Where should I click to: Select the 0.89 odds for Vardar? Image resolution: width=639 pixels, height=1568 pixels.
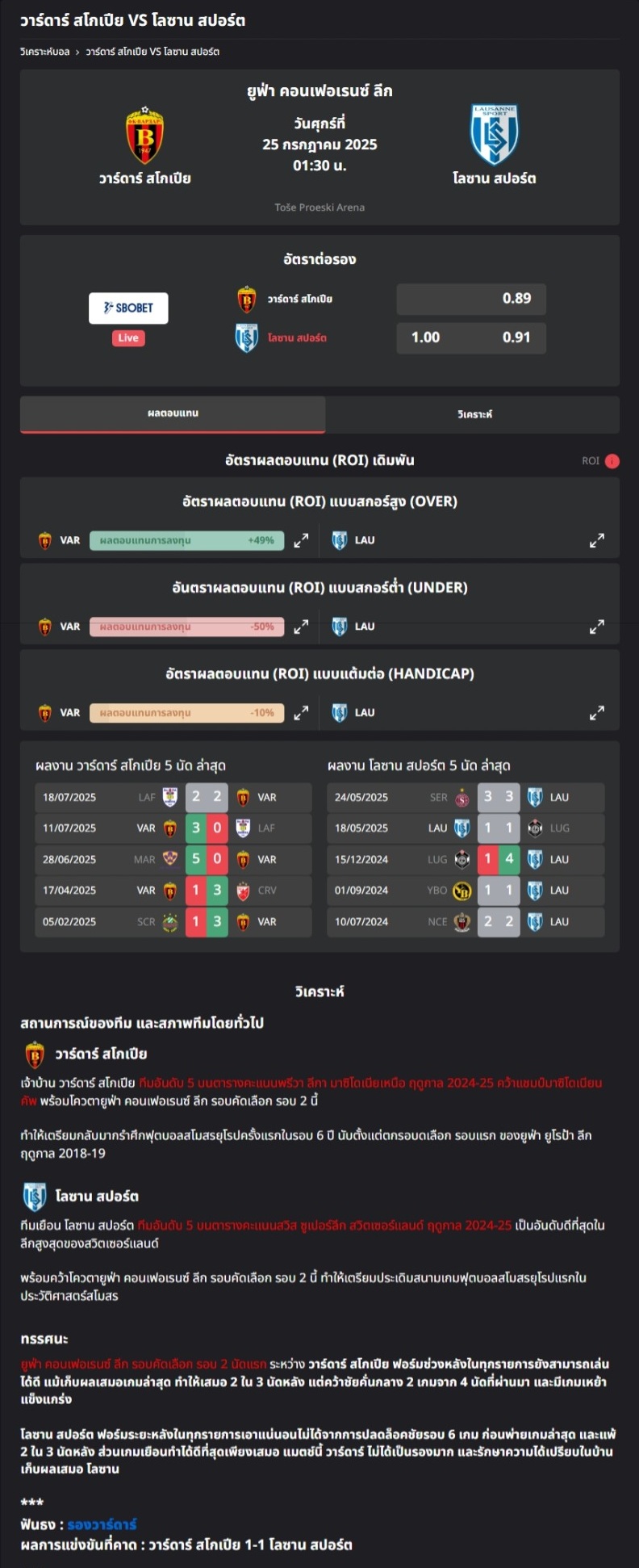(471, 299)
